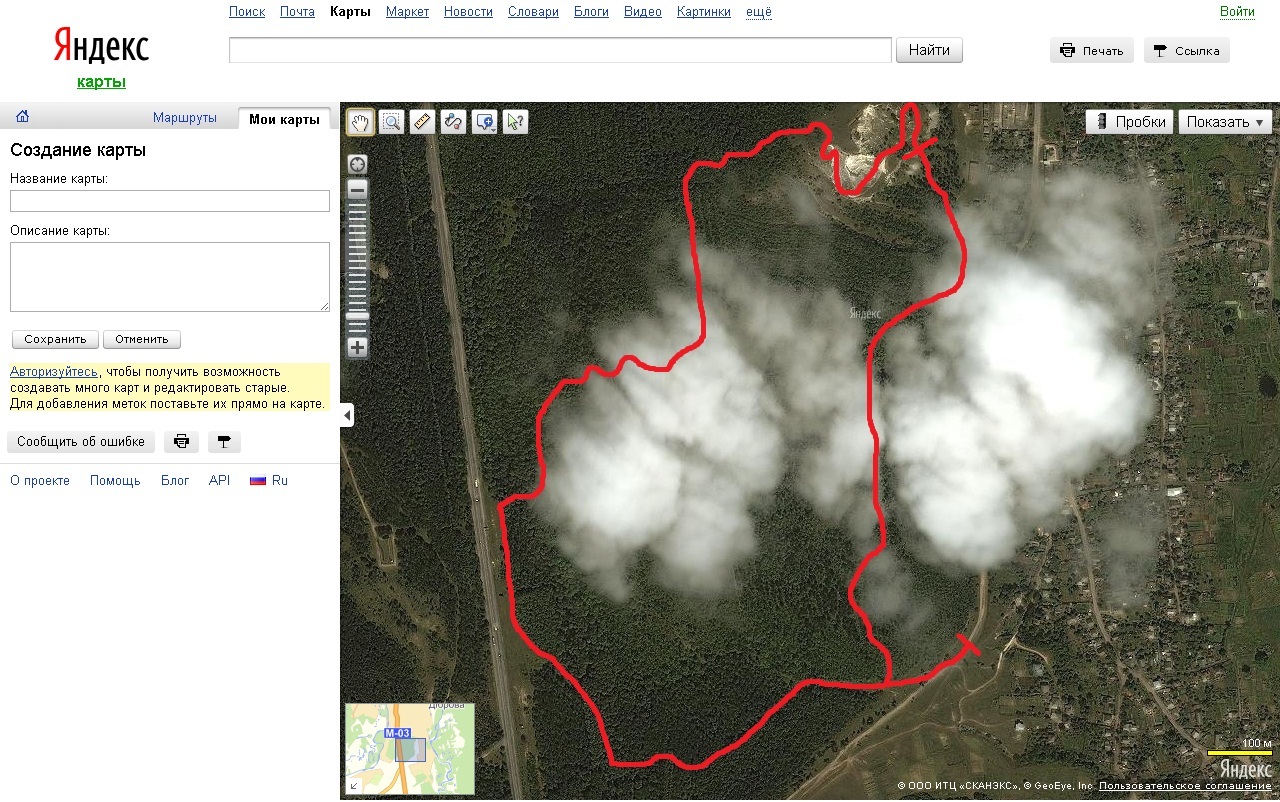Click the Описание карты text area

170,277
